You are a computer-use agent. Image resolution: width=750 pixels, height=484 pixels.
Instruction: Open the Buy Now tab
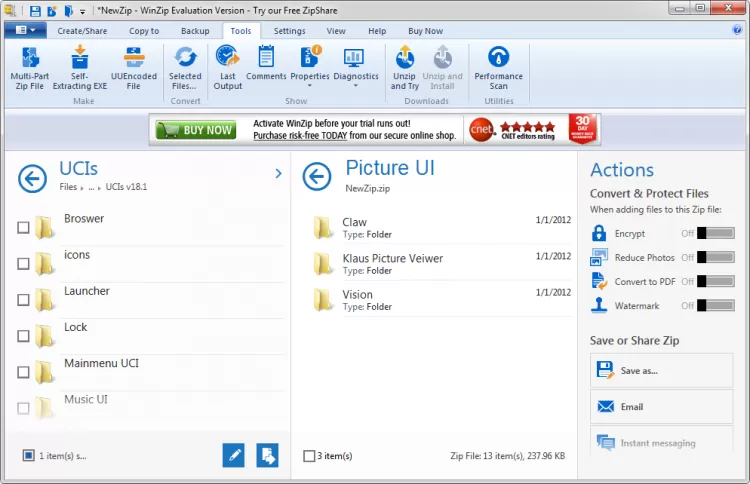click(425, 31)
